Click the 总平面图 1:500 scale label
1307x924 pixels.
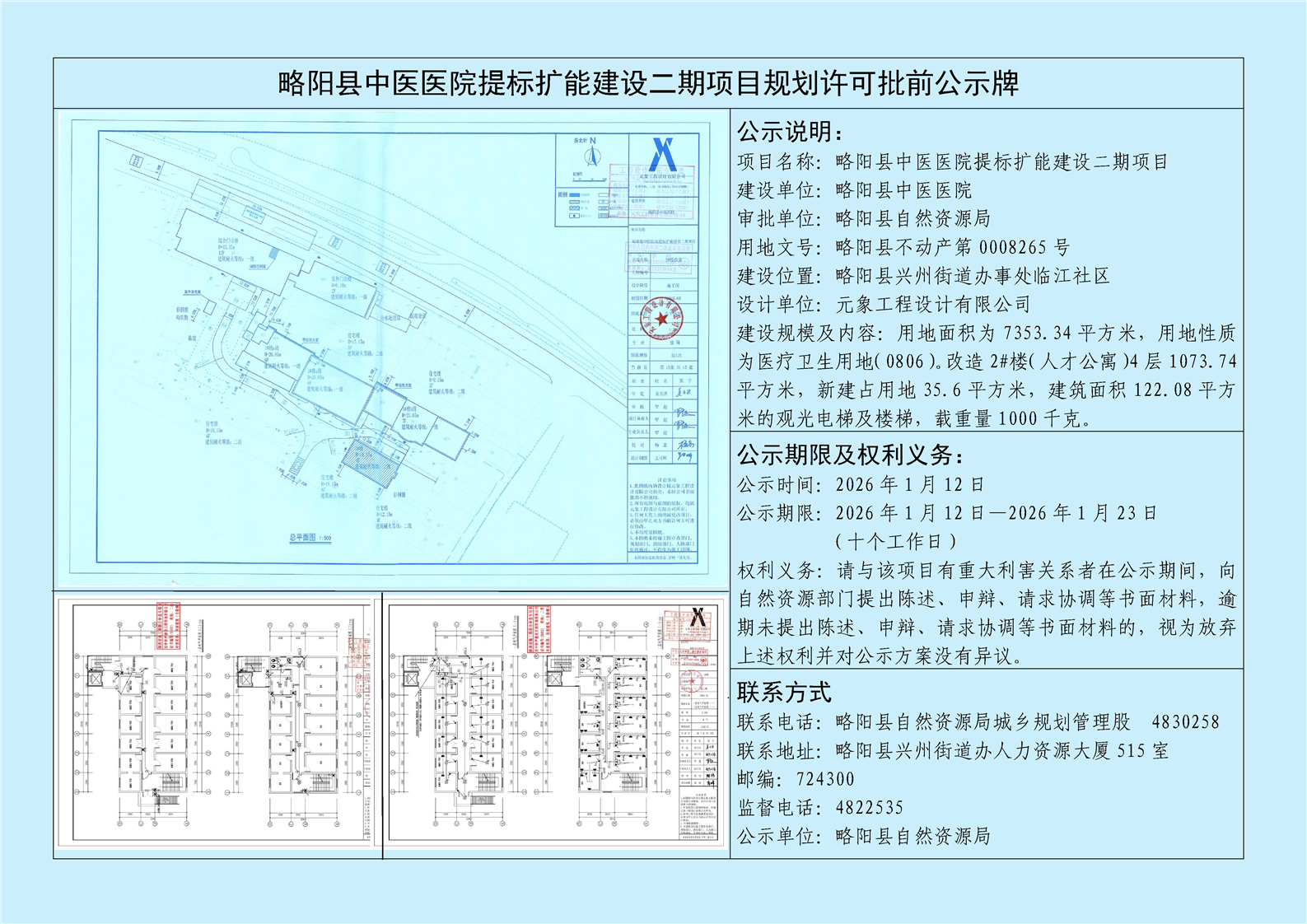click(310, 538)
